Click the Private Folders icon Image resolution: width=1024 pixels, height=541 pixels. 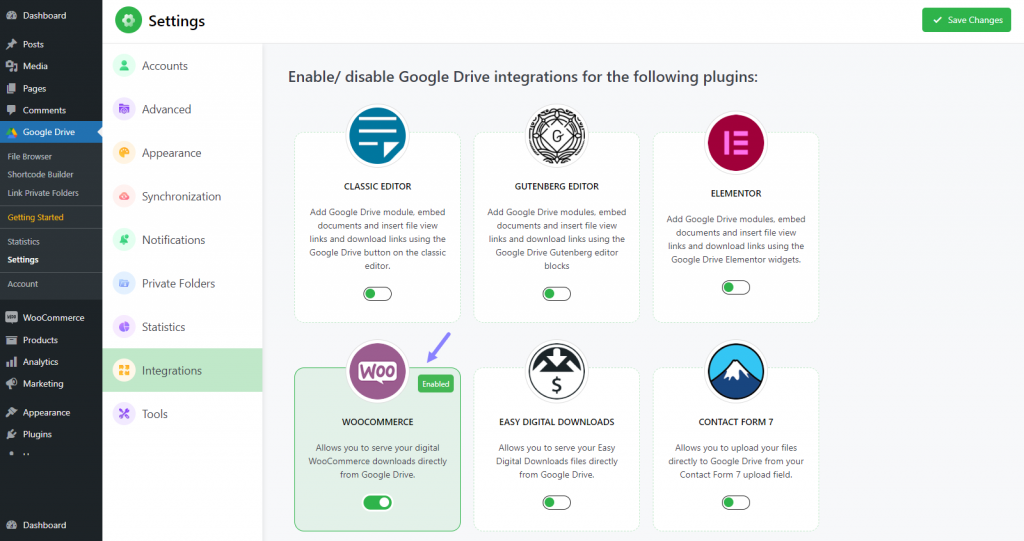click(124, 283)
